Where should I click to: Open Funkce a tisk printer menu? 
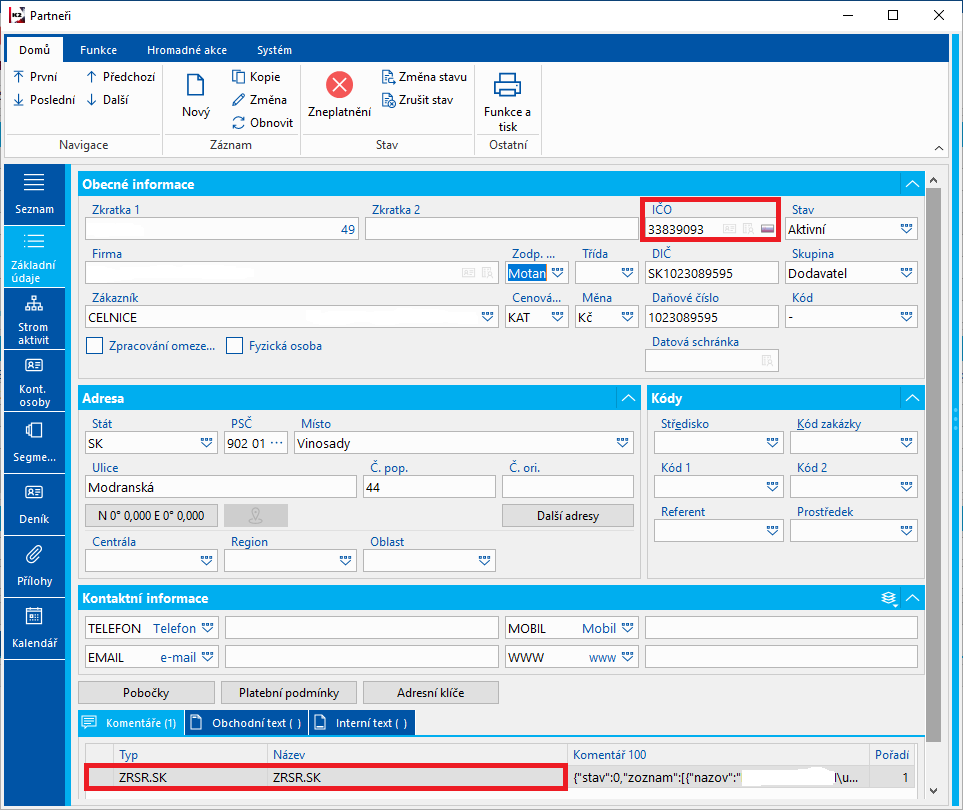(x=507, y=101)
